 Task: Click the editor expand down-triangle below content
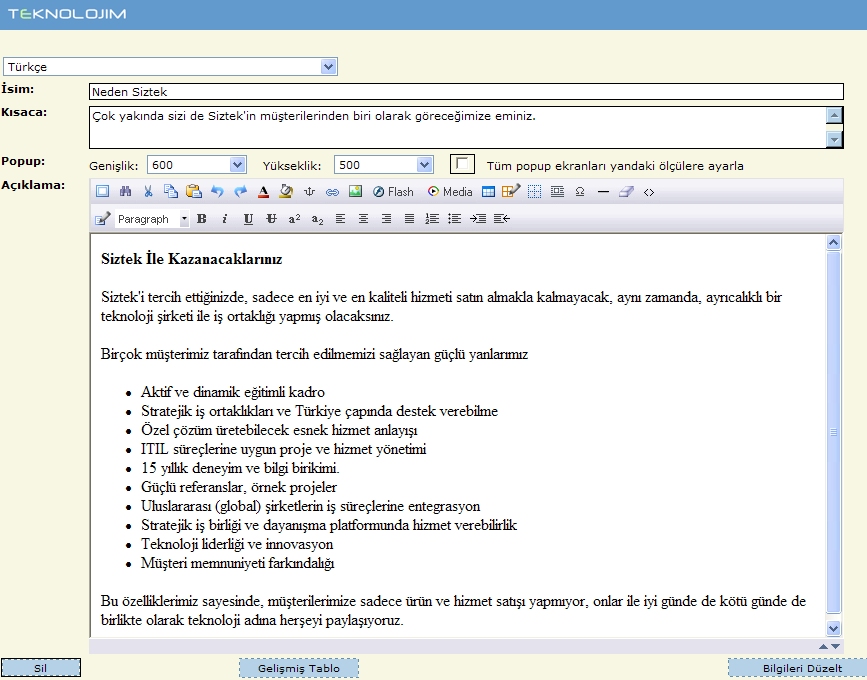[835, 646]
